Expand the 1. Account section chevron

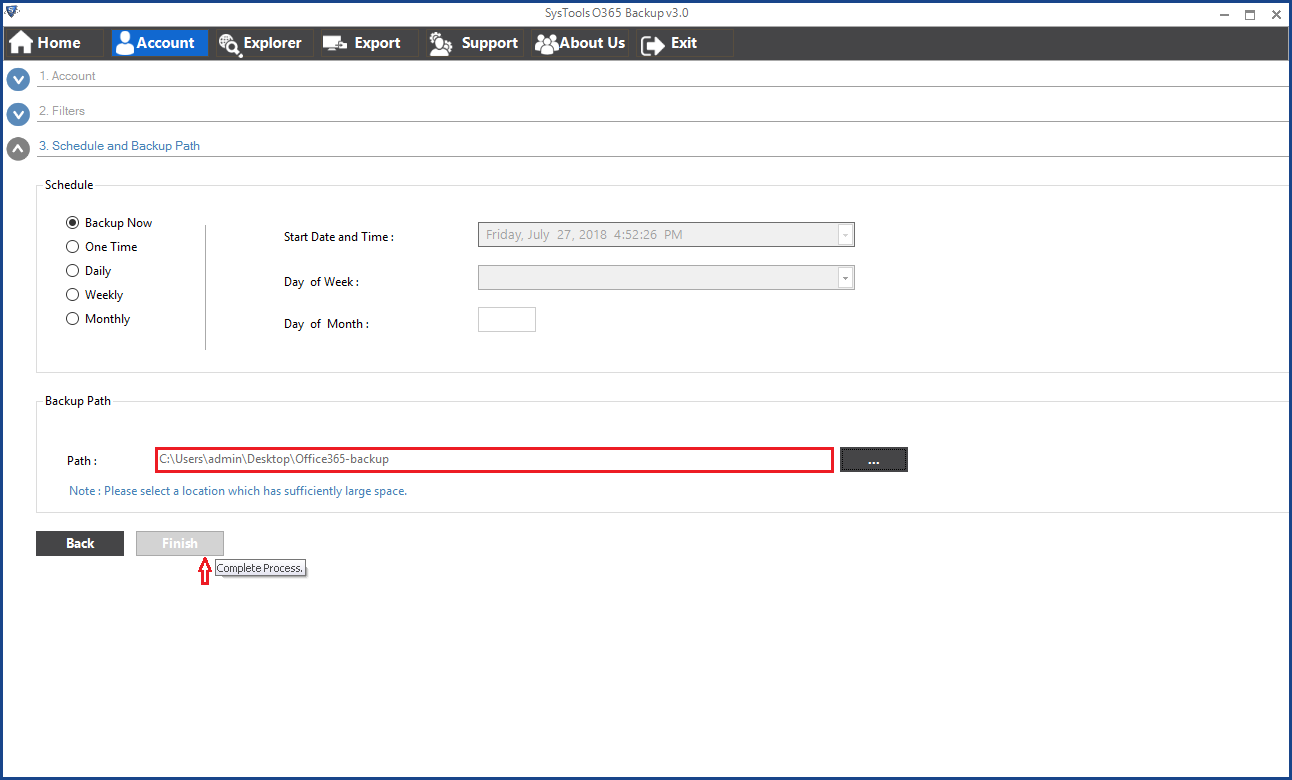point(18,80)
